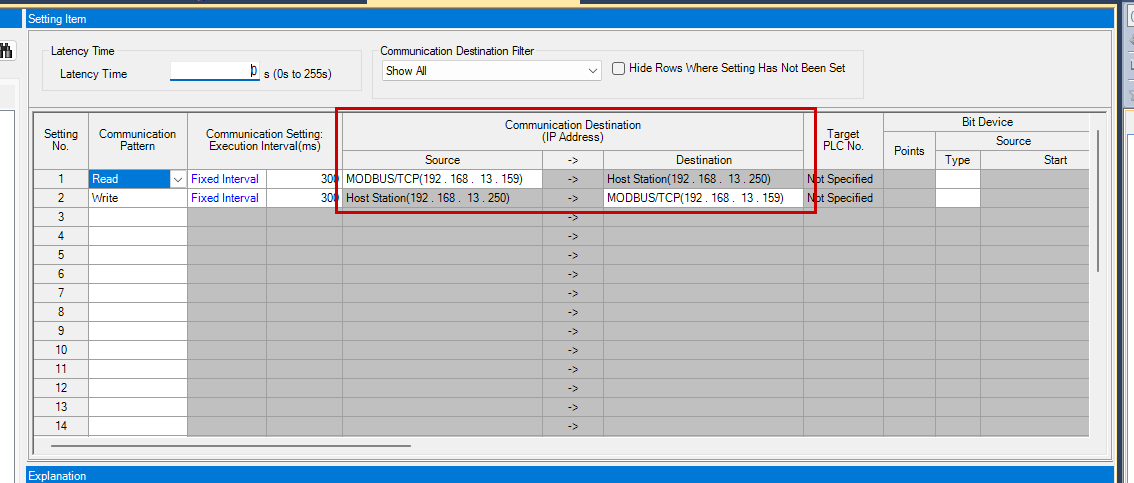Click the Destination column header
This screenshot has width=1134, height=483.
[703, 160]
